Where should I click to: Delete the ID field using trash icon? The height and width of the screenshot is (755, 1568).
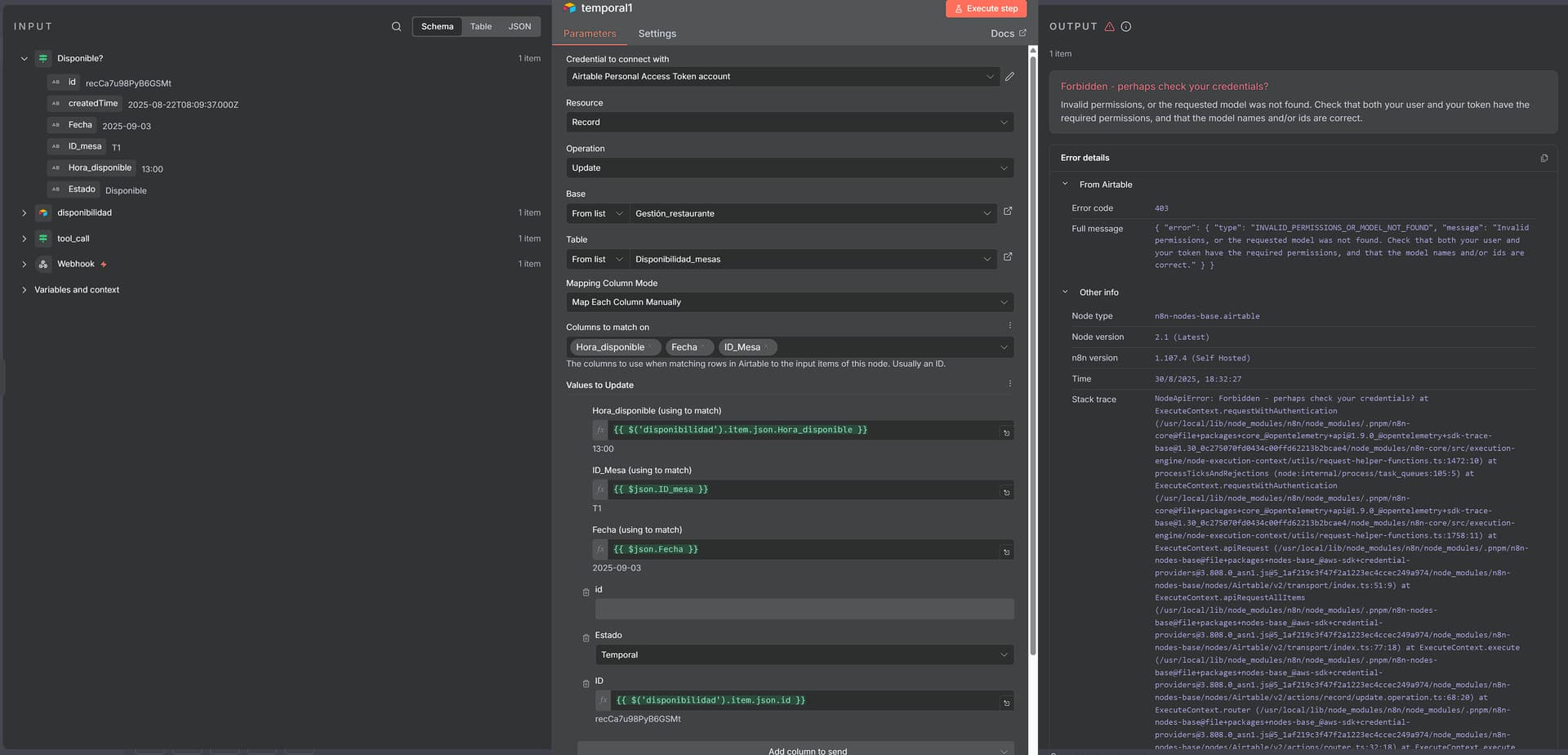pos(586,684)
